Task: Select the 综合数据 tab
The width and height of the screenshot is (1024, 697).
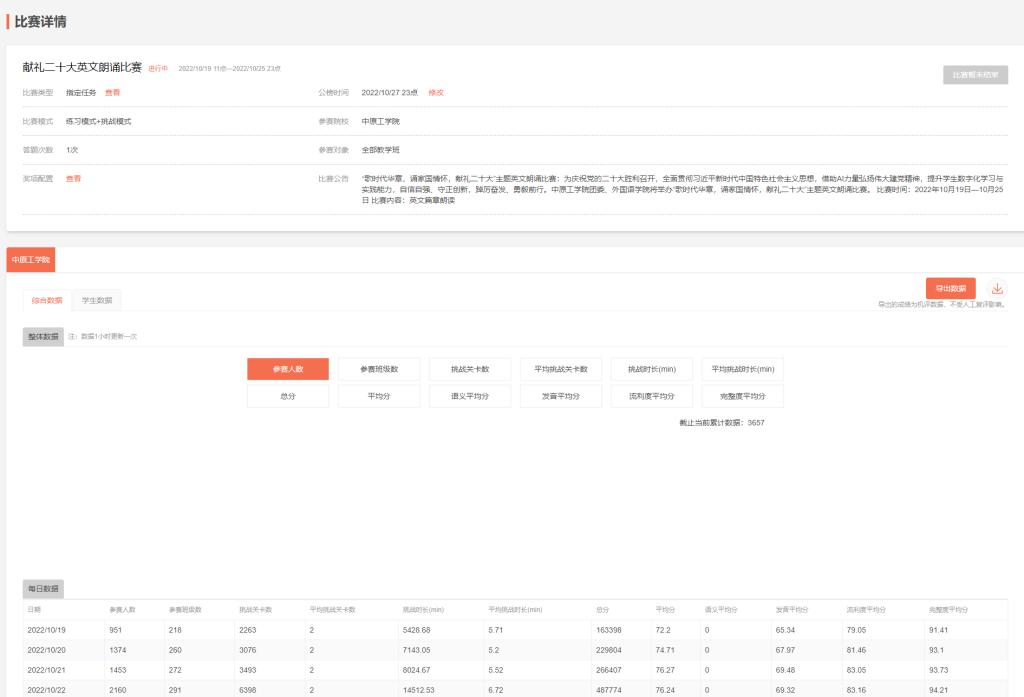Action: point(47,300)
